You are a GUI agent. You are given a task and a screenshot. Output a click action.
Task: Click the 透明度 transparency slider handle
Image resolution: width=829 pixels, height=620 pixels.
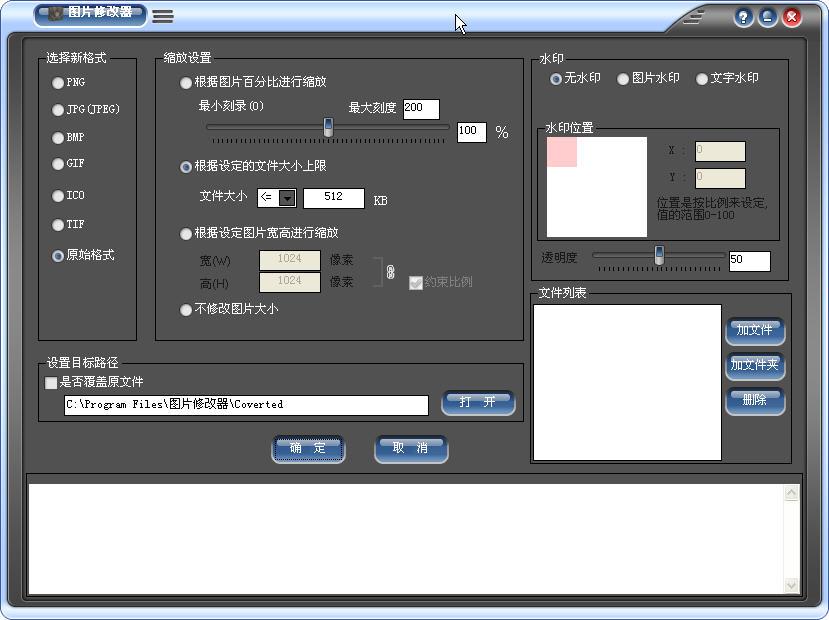tap(659, 257)
